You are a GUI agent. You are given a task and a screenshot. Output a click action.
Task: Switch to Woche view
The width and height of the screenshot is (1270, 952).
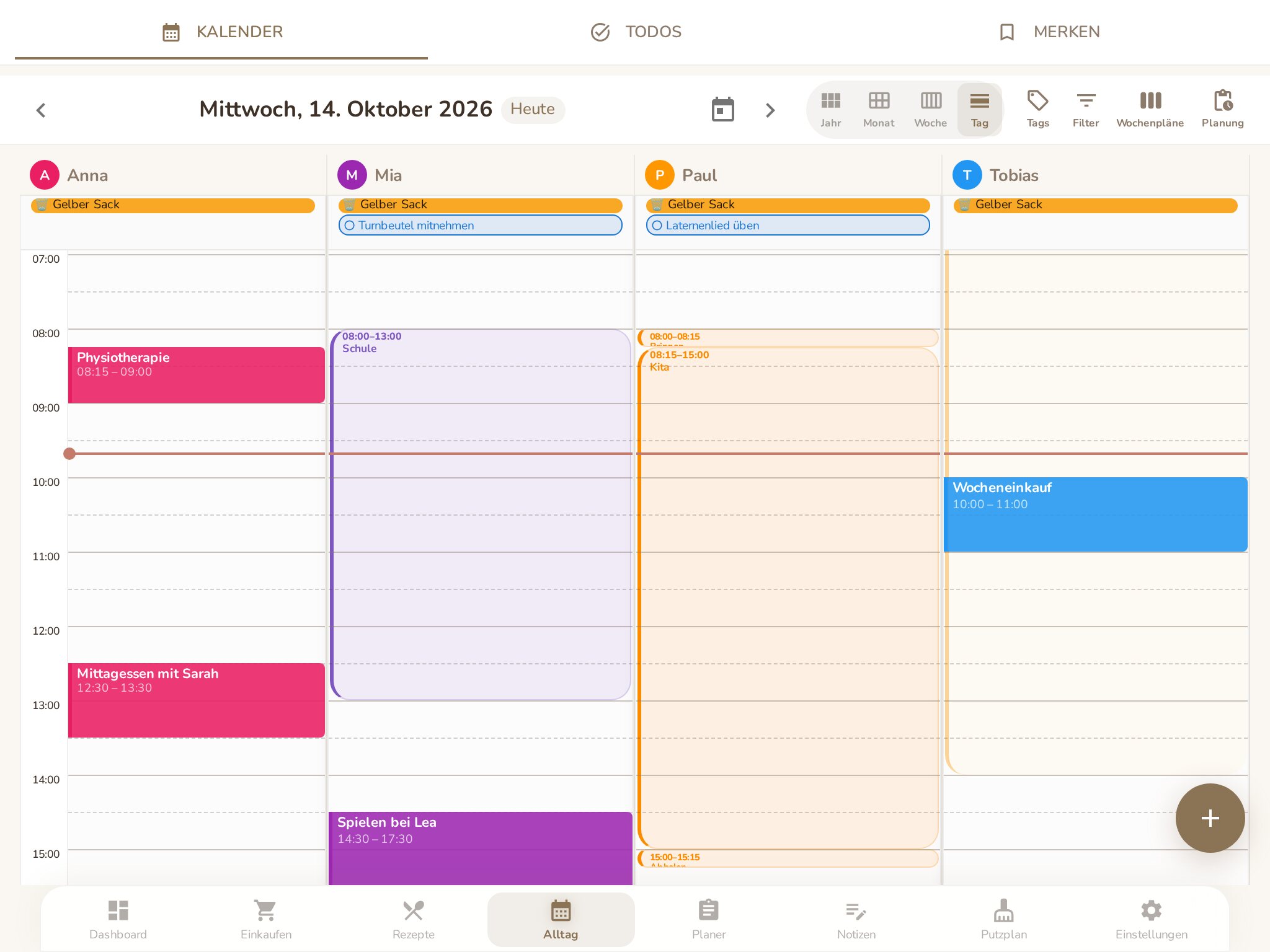coord(931,110)
